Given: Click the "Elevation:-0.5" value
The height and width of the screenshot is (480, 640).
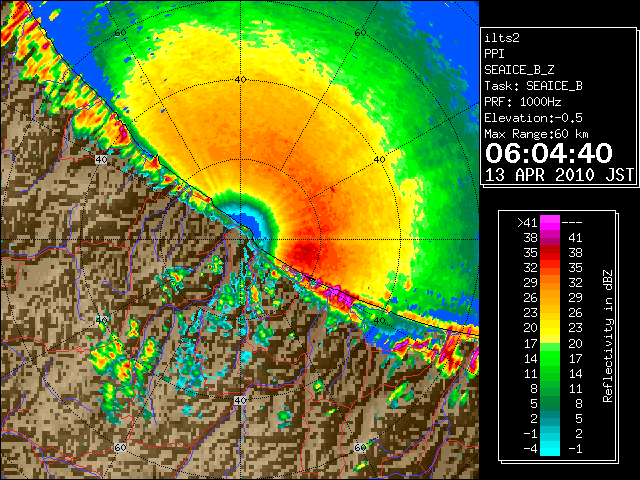Looking at the screenshot, I should pos(533,118).
